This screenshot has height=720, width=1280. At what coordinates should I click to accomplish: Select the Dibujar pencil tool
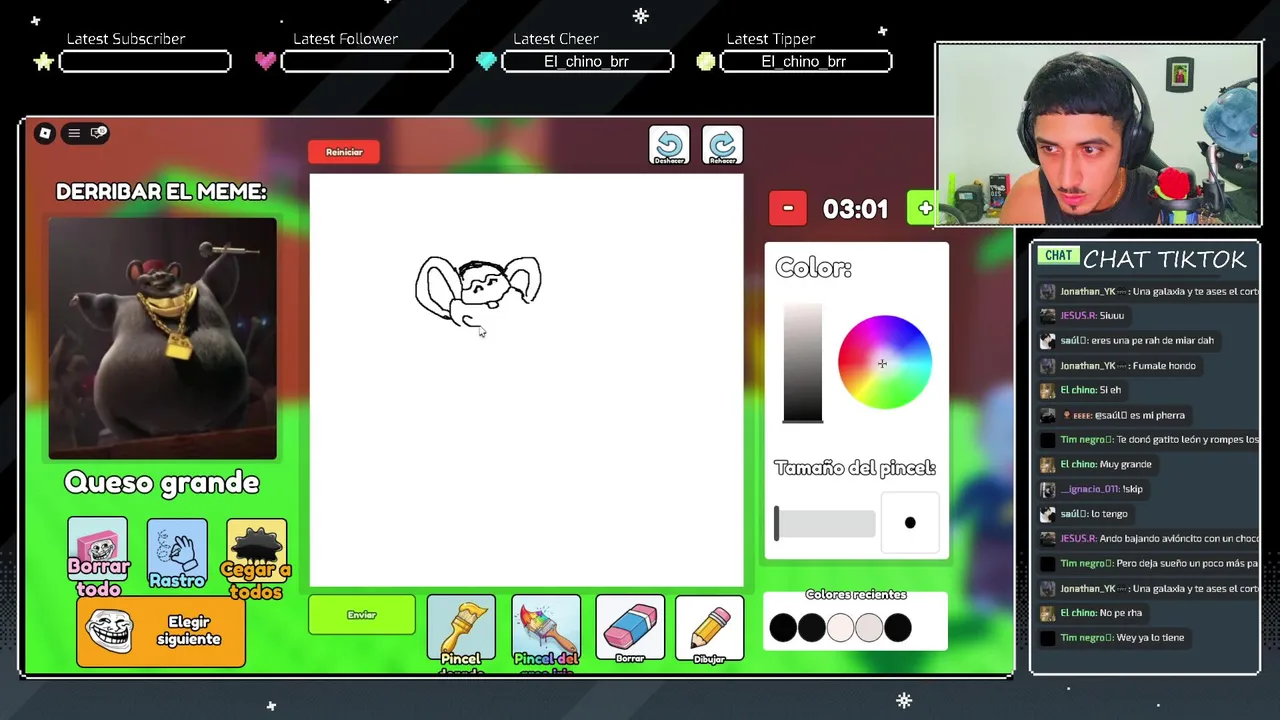pyautogui.click(x=709, y=628)
